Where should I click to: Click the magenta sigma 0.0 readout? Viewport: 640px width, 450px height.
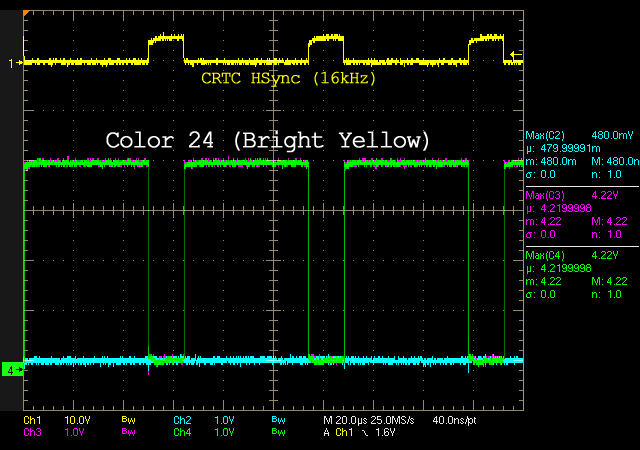pos(540,234)
